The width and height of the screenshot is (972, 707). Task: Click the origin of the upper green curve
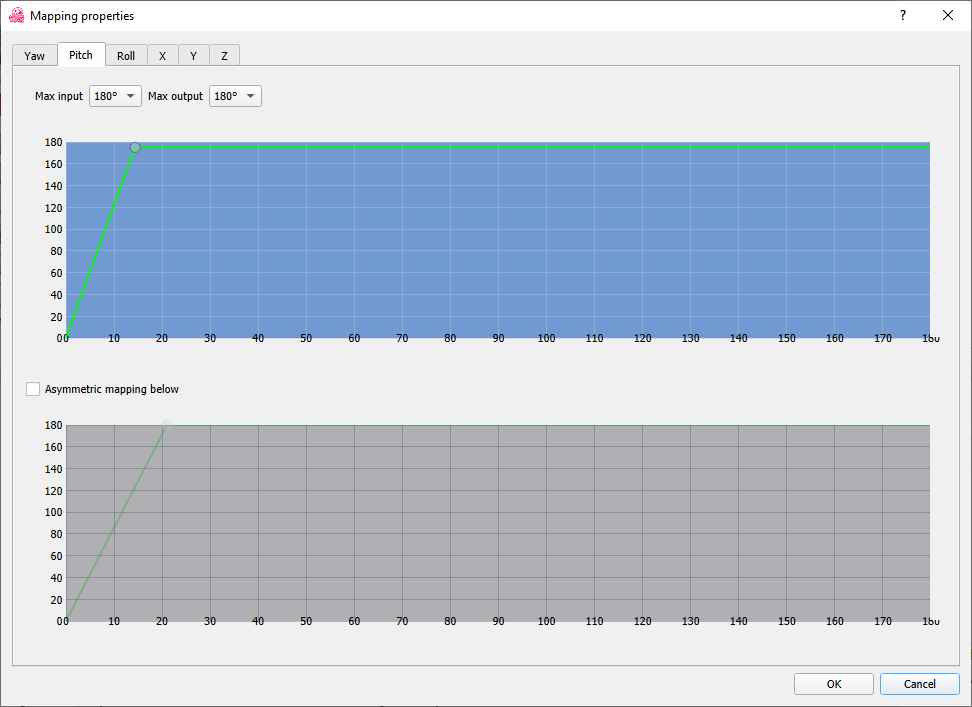tap(67, 337)
